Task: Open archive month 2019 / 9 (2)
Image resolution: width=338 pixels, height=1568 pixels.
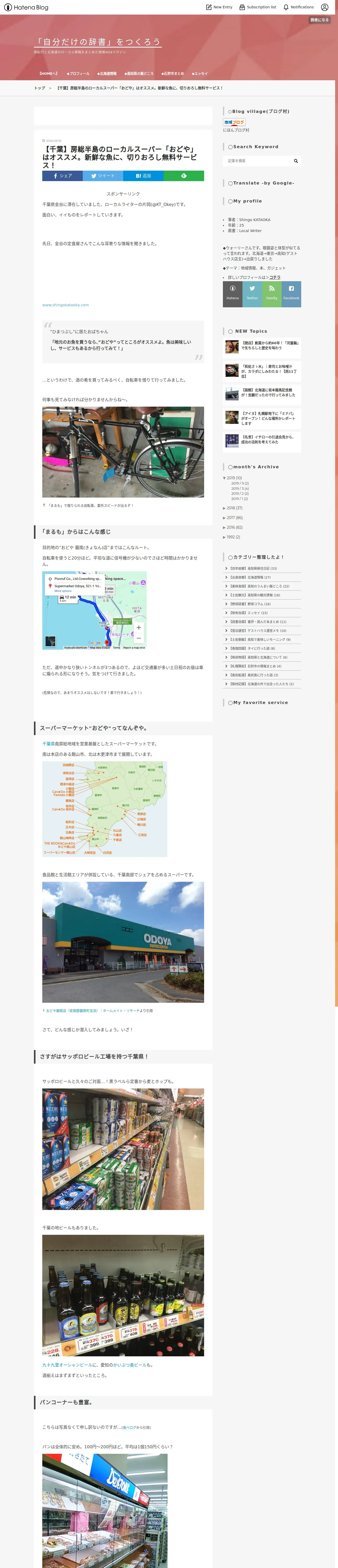Action: (240, 483)
